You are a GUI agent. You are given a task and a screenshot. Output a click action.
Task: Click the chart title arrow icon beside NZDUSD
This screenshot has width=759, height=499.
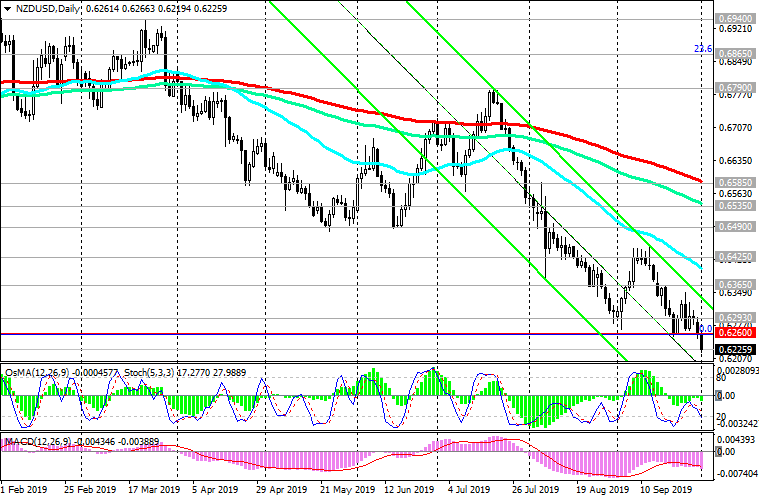pos(8,8)
